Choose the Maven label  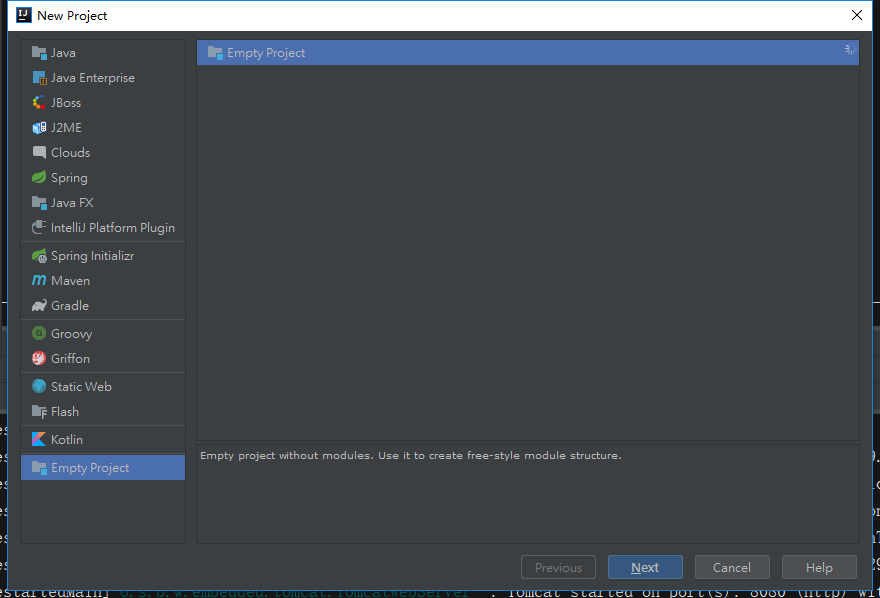click(x=70, y=280)
